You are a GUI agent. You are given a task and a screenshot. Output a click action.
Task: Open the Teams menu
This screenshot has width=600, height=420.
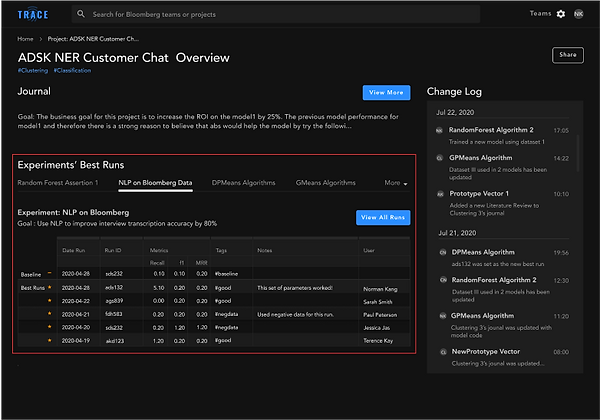click(x=540, y=14)
